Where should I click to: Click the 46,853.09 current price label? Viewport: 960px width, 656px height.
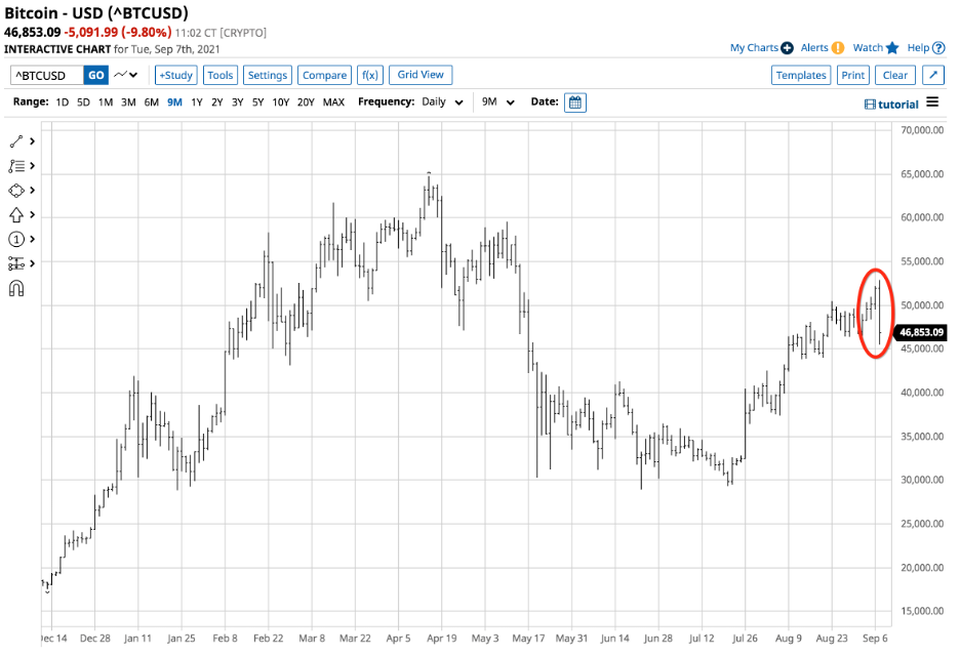(x=921, y=333)
